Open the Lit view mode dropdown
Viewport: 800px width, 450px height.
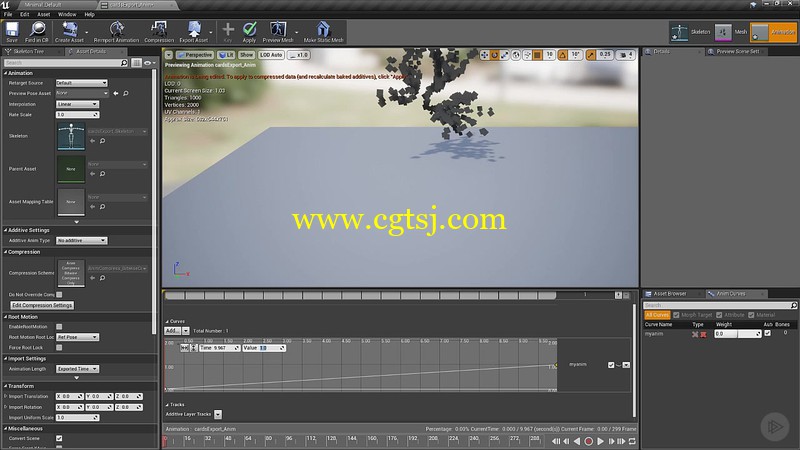pos(226,55)
